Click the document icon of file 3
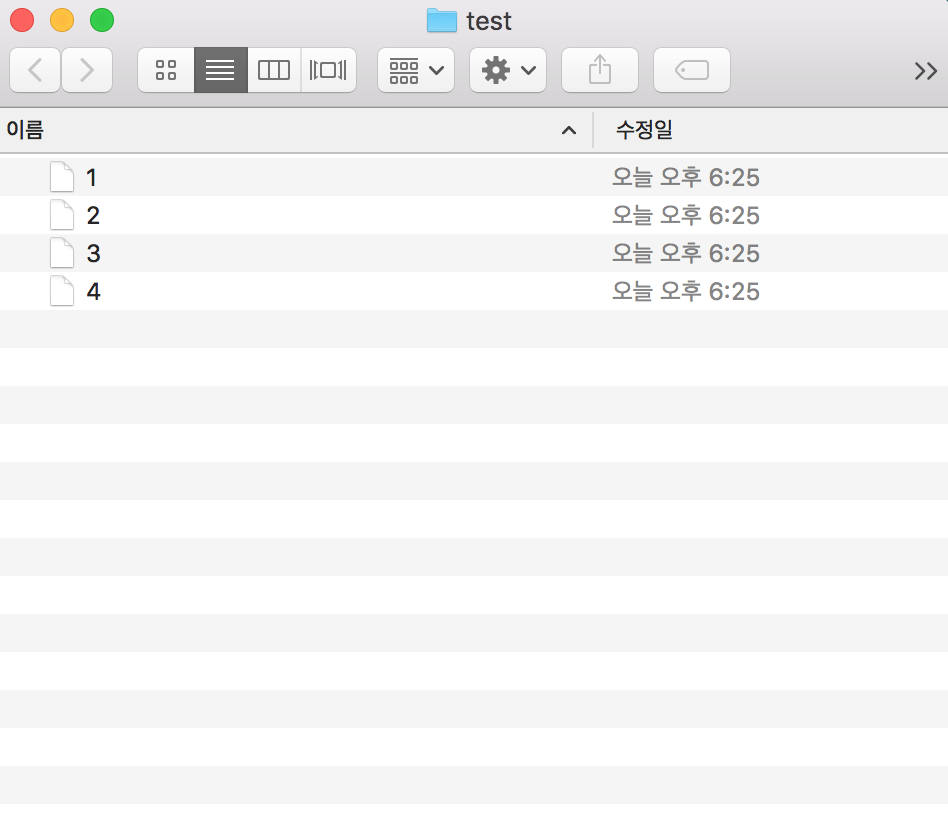 (x=62, y=253)
